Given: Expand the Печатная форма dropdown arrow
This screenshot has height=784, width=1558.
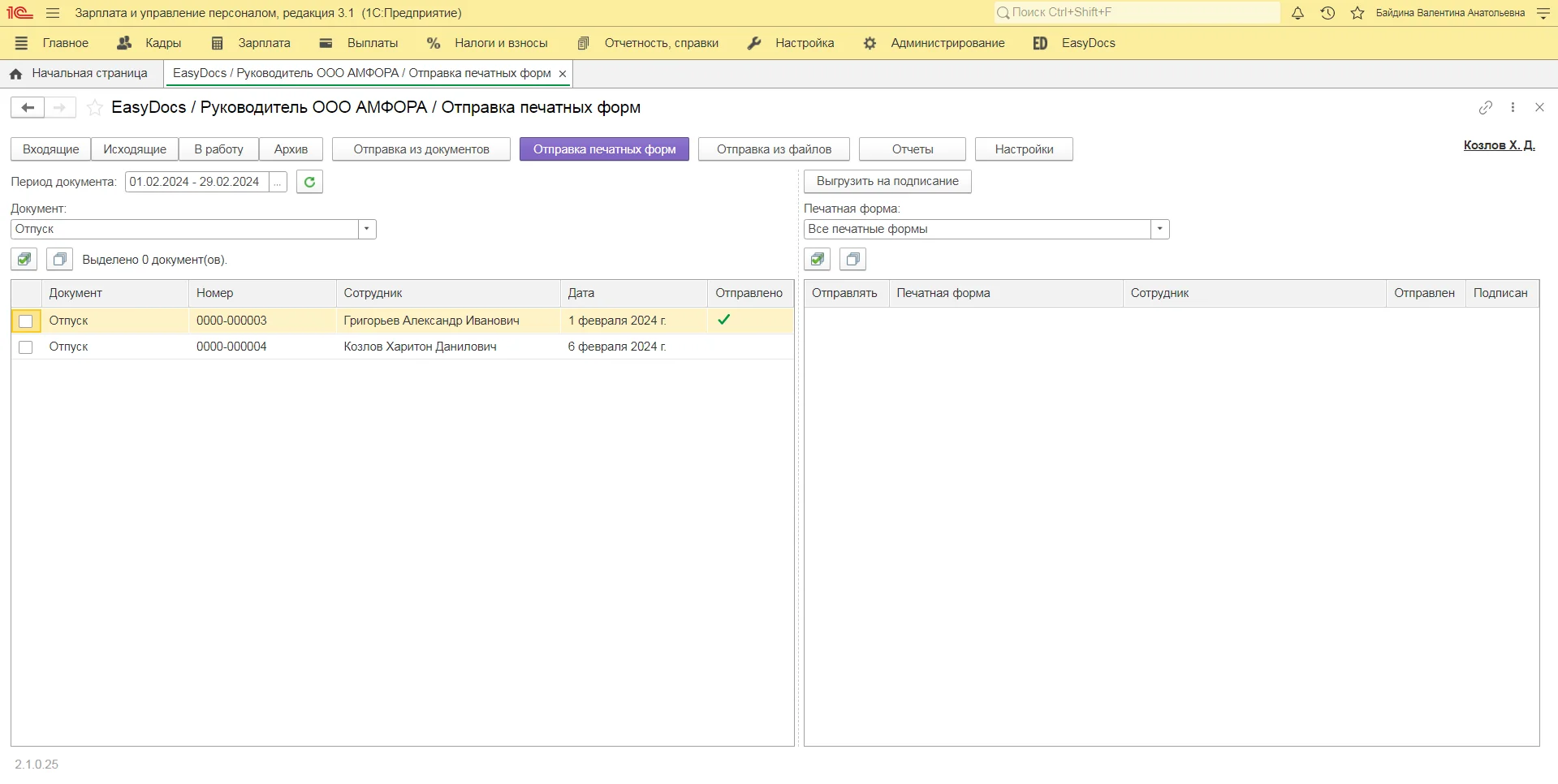Looking at the screenshot, I should coord(1160,229).
